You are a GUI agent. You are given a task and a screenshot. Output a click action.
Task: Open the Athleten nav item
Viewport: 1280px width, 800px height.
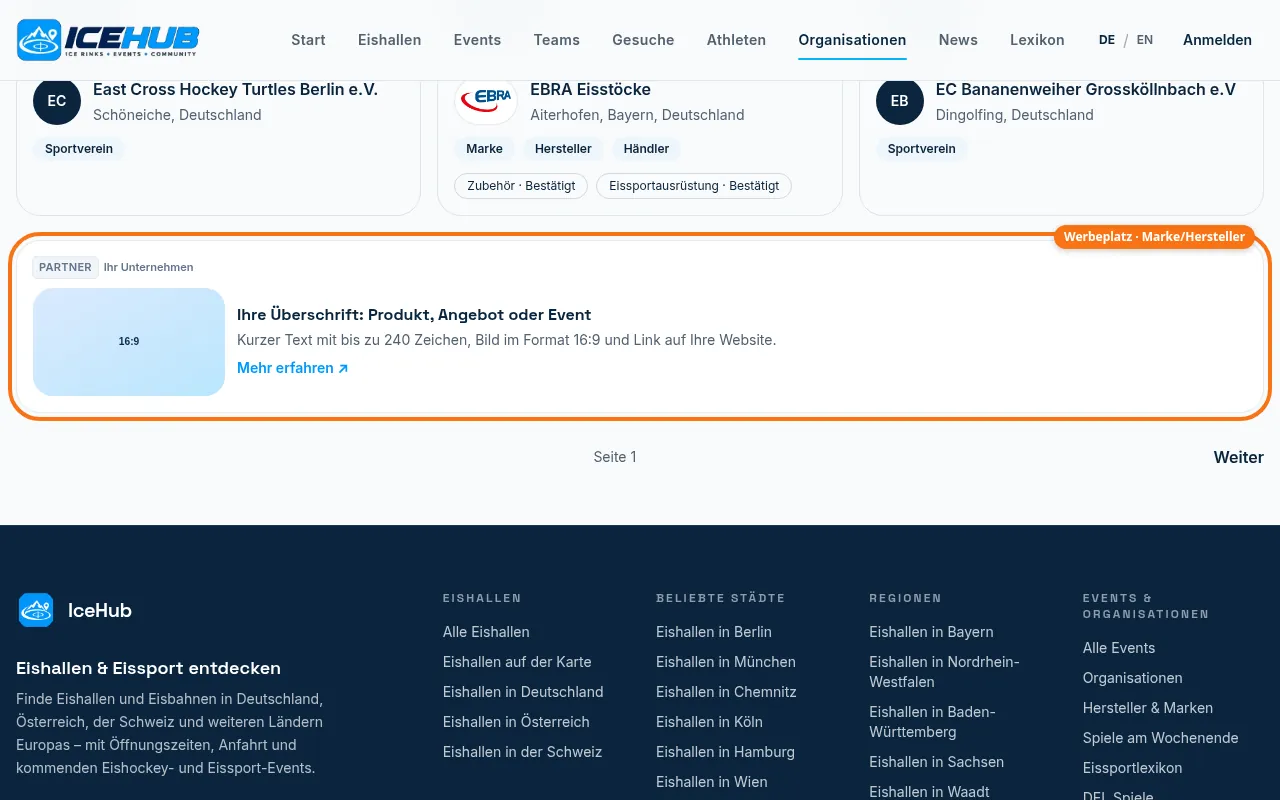click(x=736, y=40)
